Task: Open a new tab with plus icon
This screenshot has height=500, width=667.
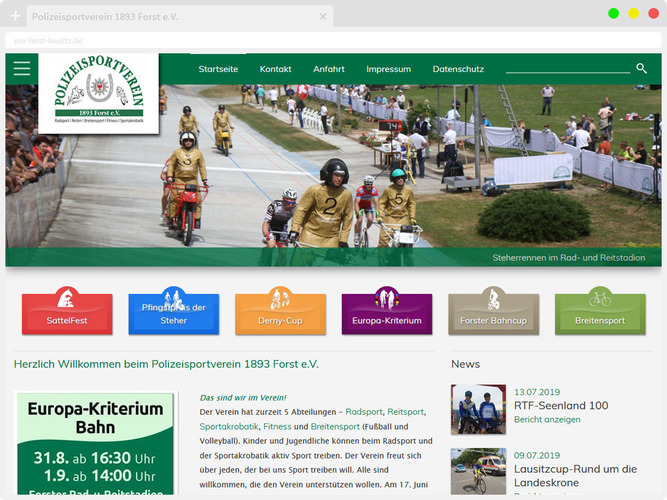Action: [15, 17]
